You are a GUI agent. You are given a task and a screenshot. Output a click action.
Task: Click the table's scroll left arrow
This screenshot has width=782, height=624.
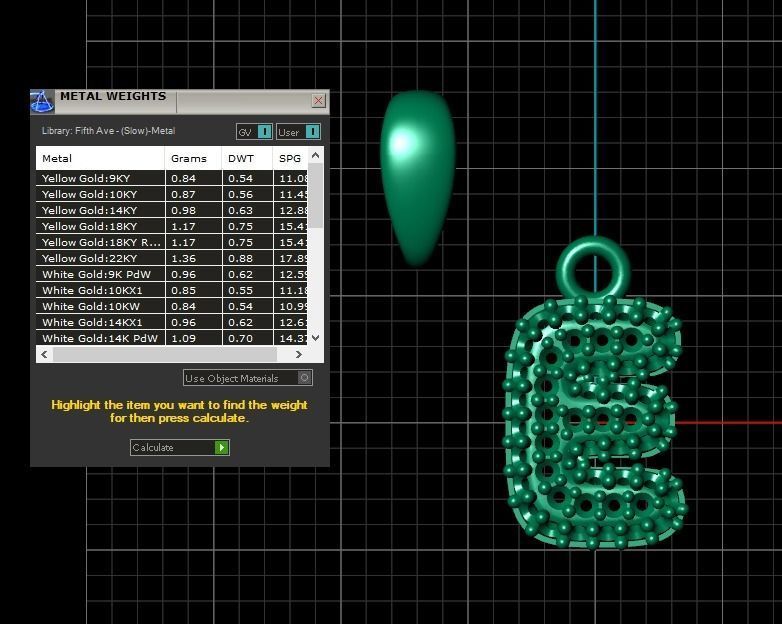tap(44, 354)
